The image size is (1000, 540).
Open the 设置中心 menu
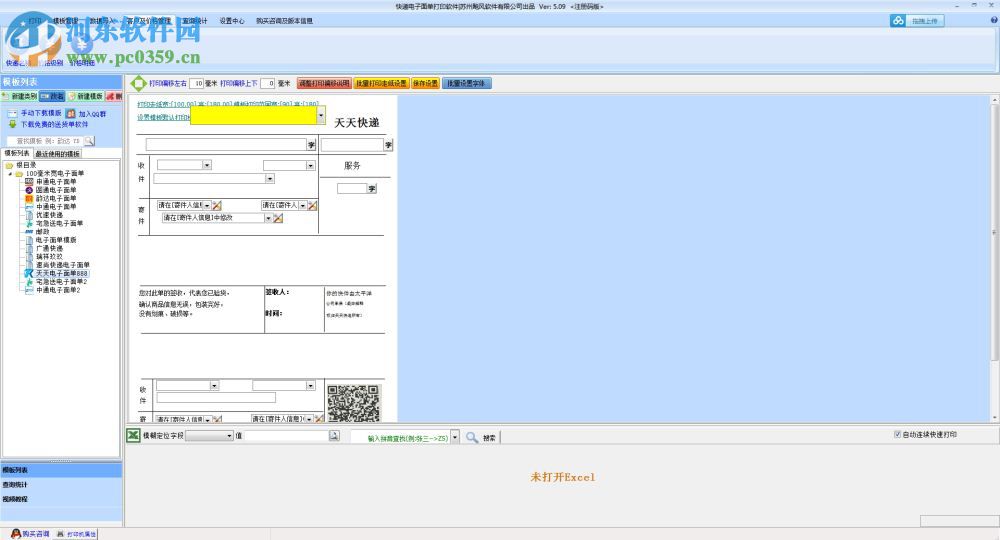click(232, 21)
